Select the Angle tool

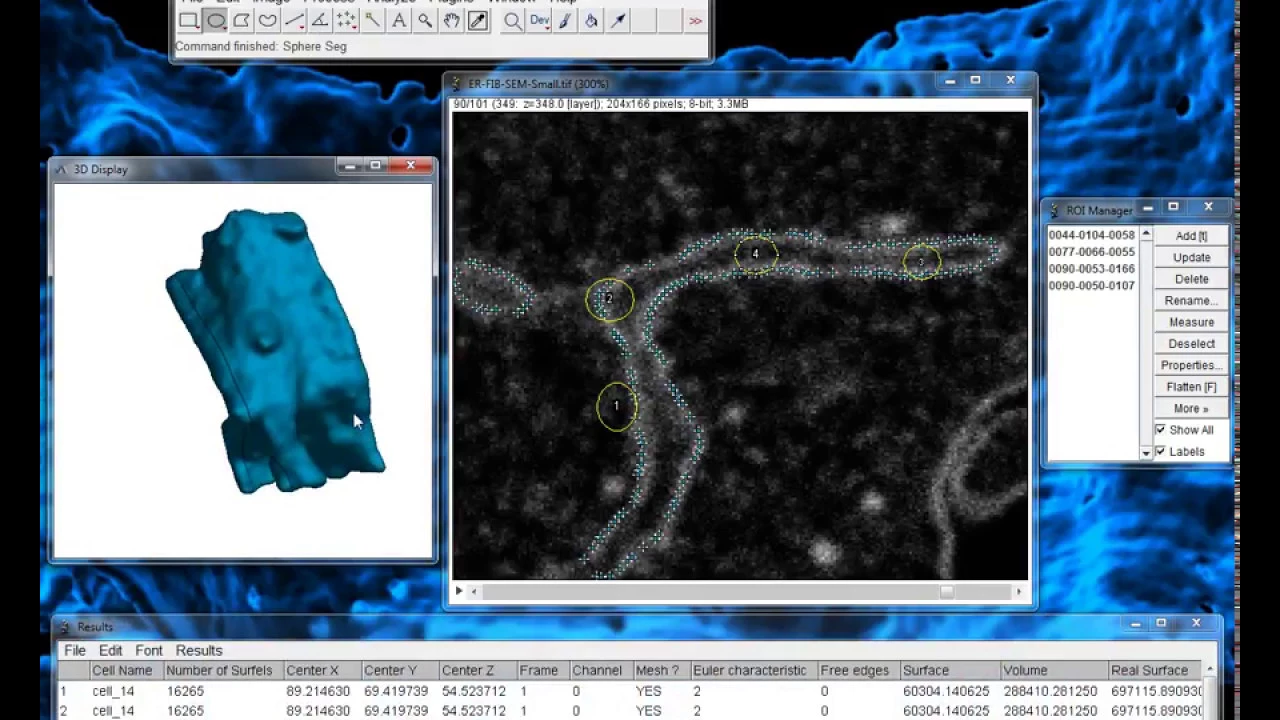point(320,20)
